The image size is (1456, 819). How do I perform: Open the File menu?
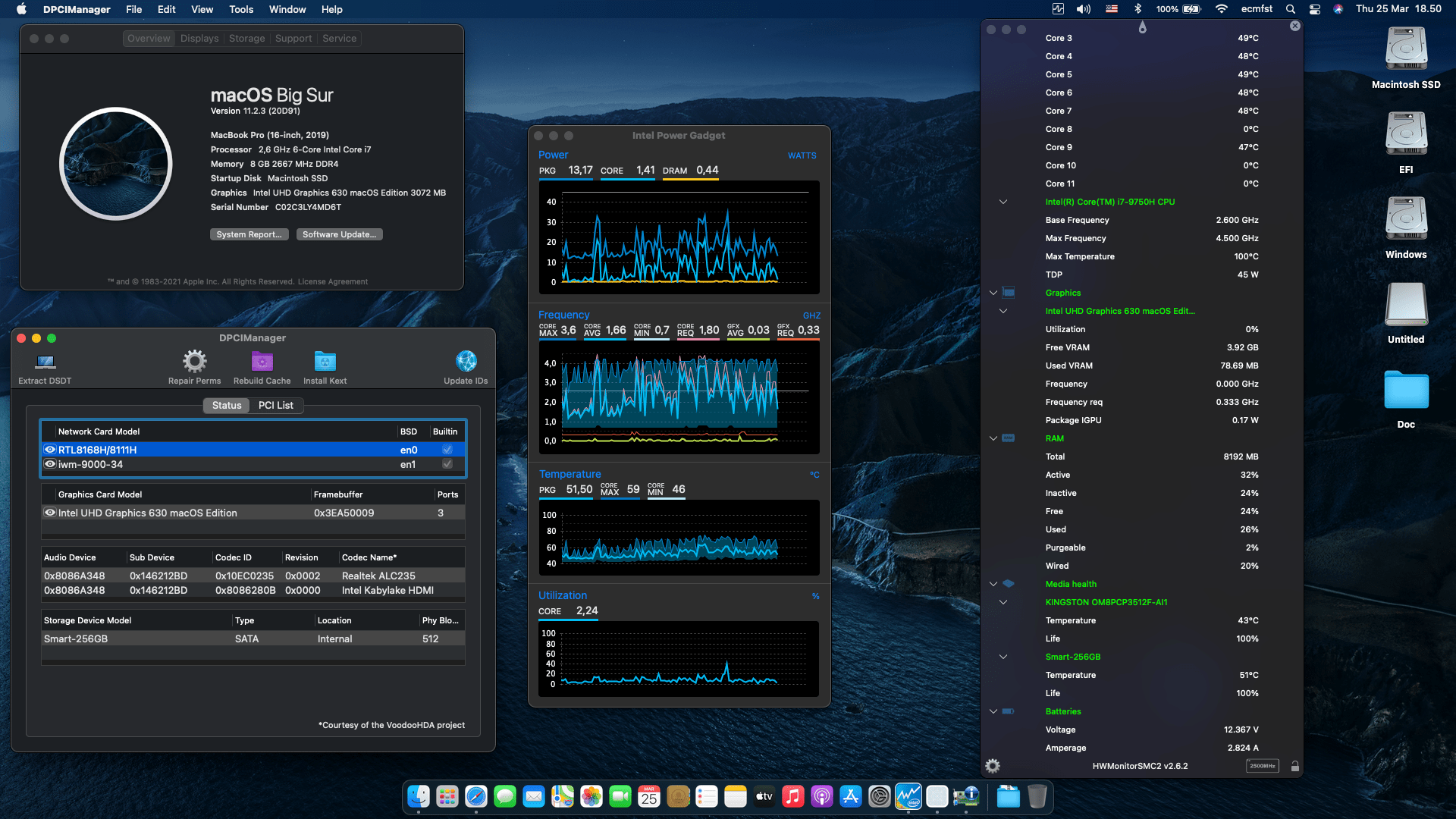[x=134, y=9]
